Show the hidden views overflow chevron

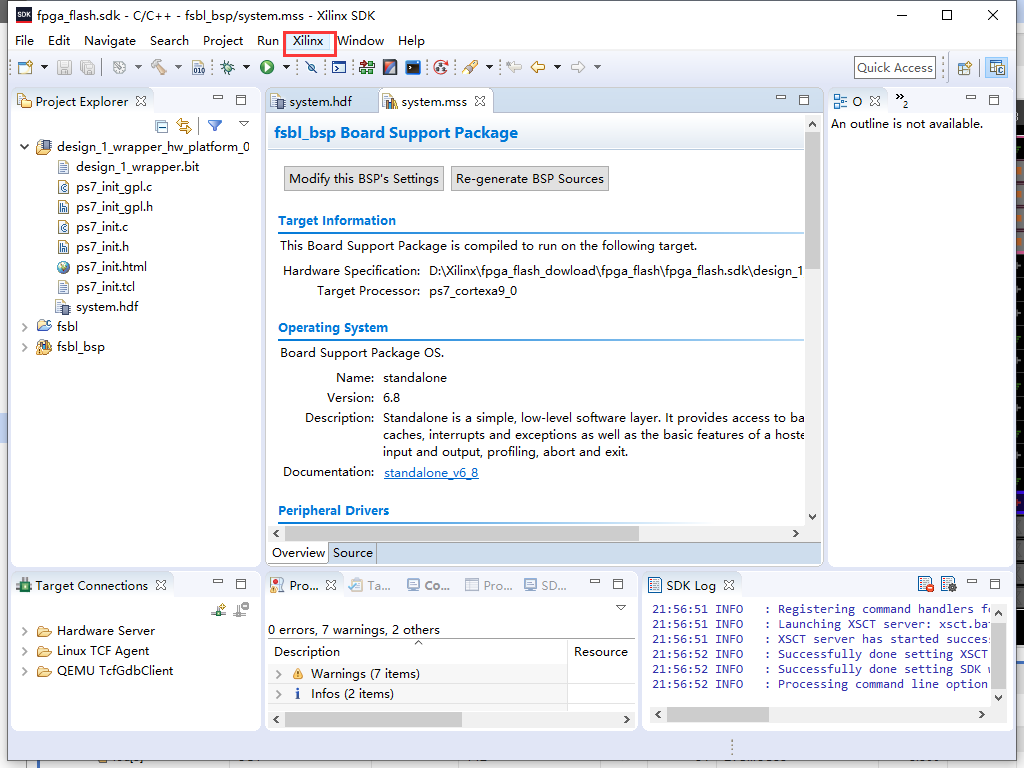[901, 100]
